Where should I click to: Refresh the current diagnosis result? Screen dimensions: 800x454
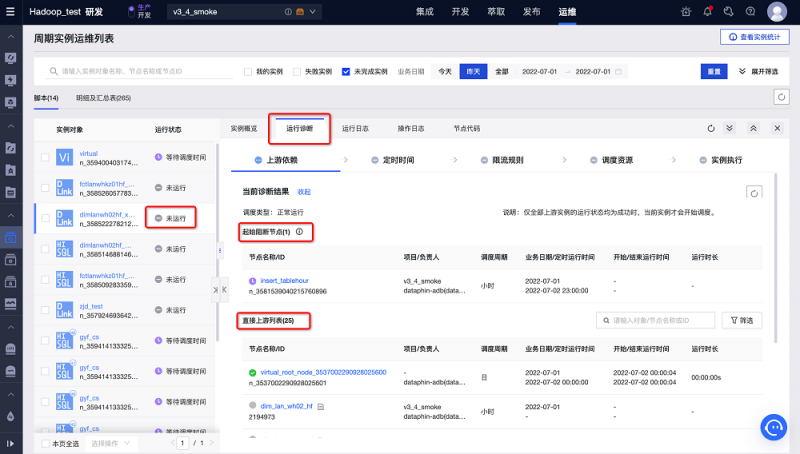tap(755, 193)
